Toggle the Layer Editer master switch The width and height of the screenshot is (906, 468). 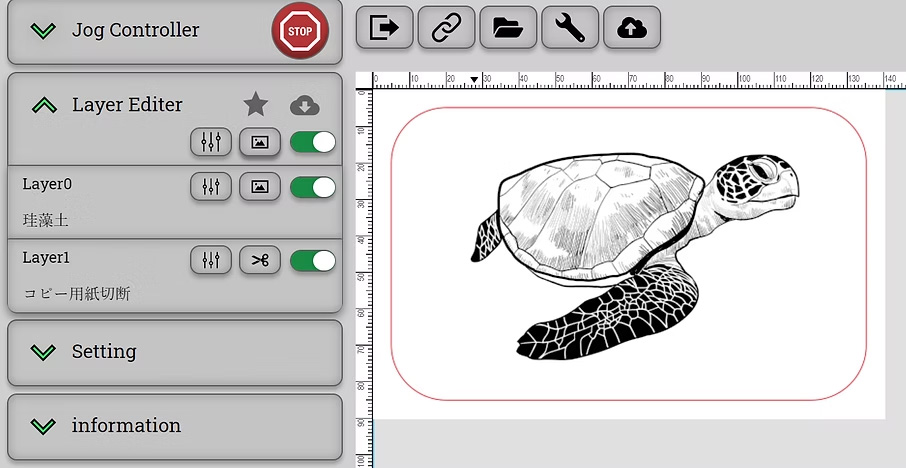click(x=313, y=142)
